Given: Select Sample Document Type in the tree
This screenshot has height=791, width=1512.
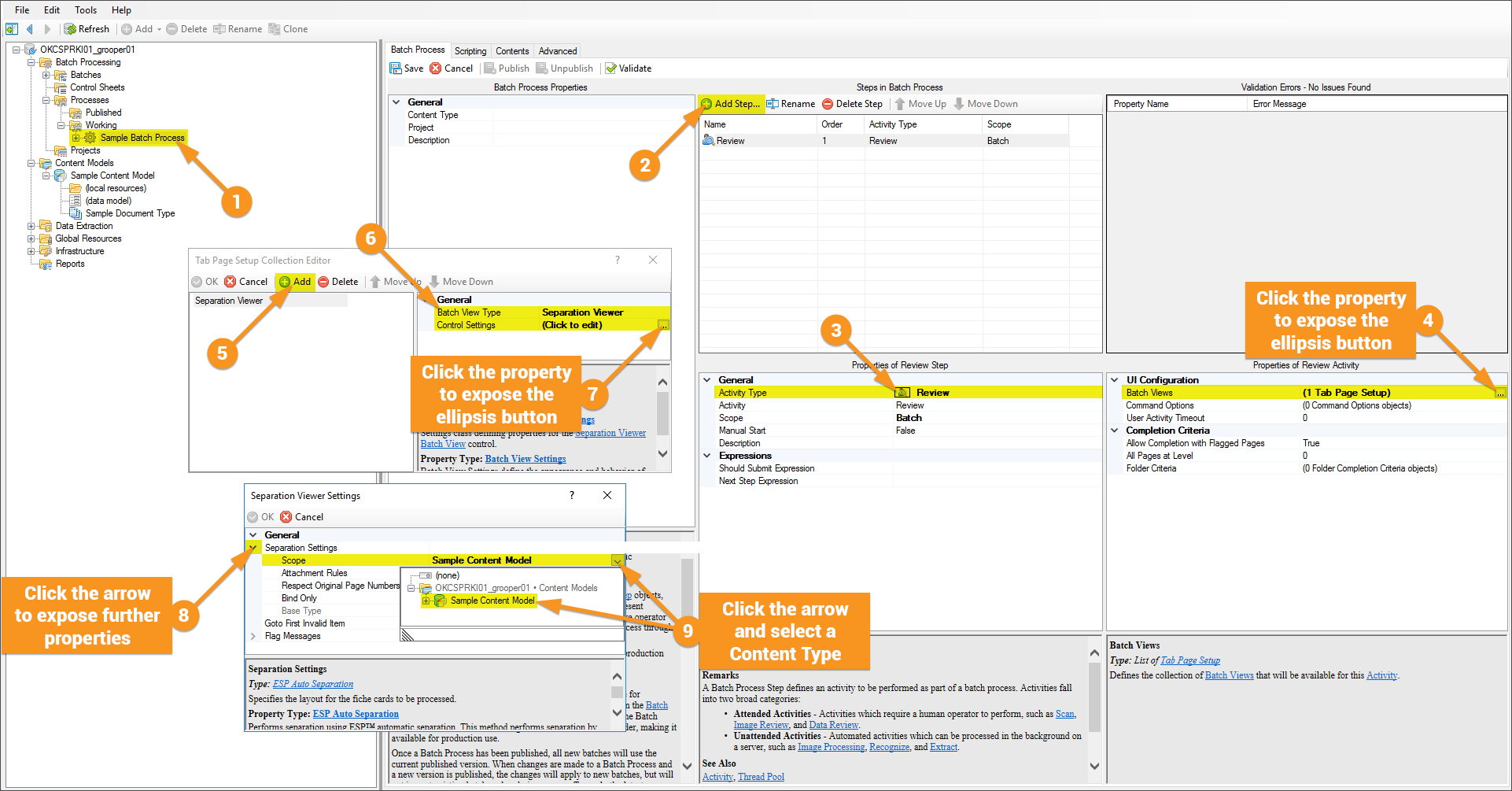Looking at the screenshot, I should pyautogui.click(x=130, y=213).
